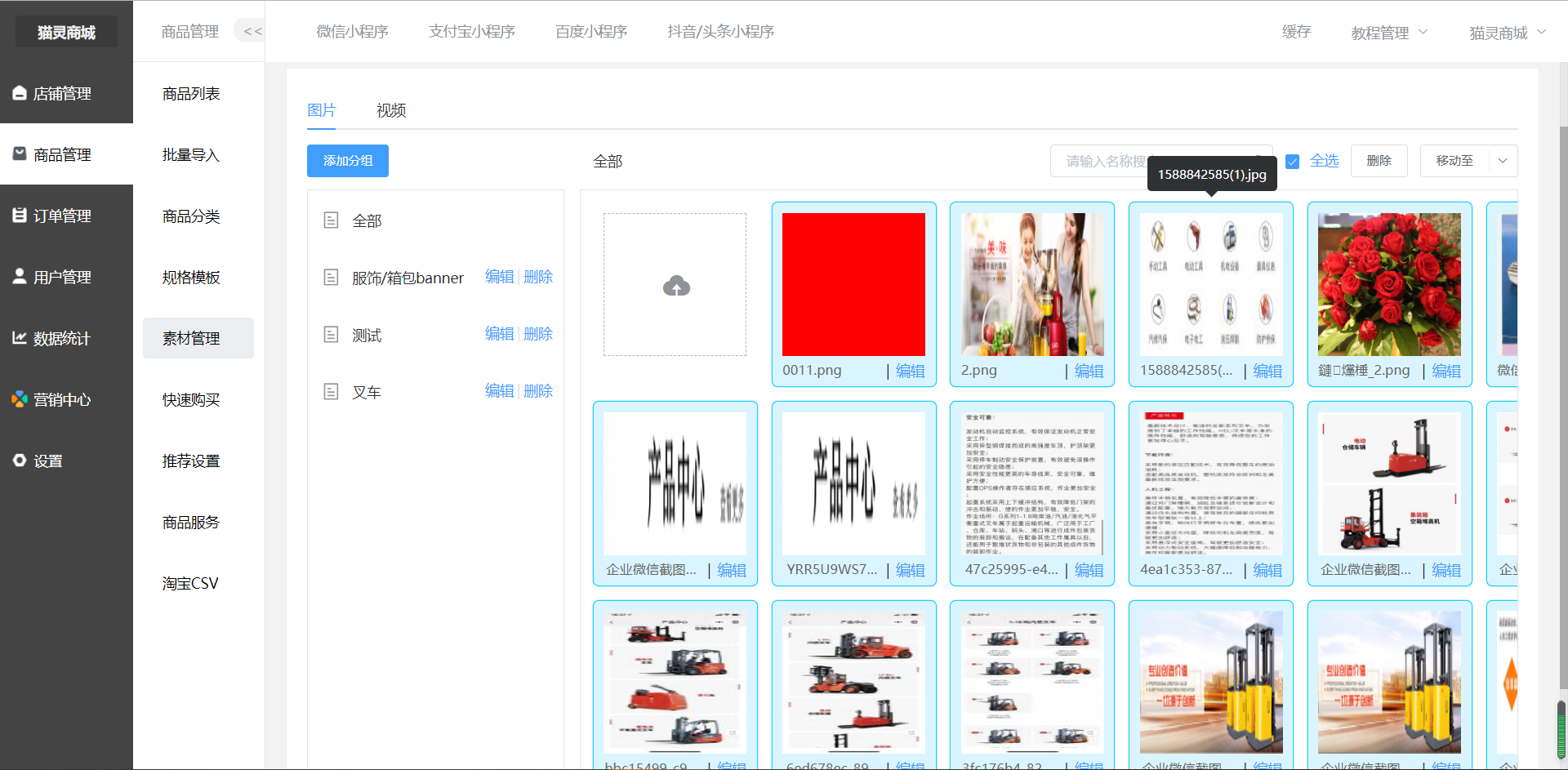Click document icon beside 测试

(x=331, y=334)
